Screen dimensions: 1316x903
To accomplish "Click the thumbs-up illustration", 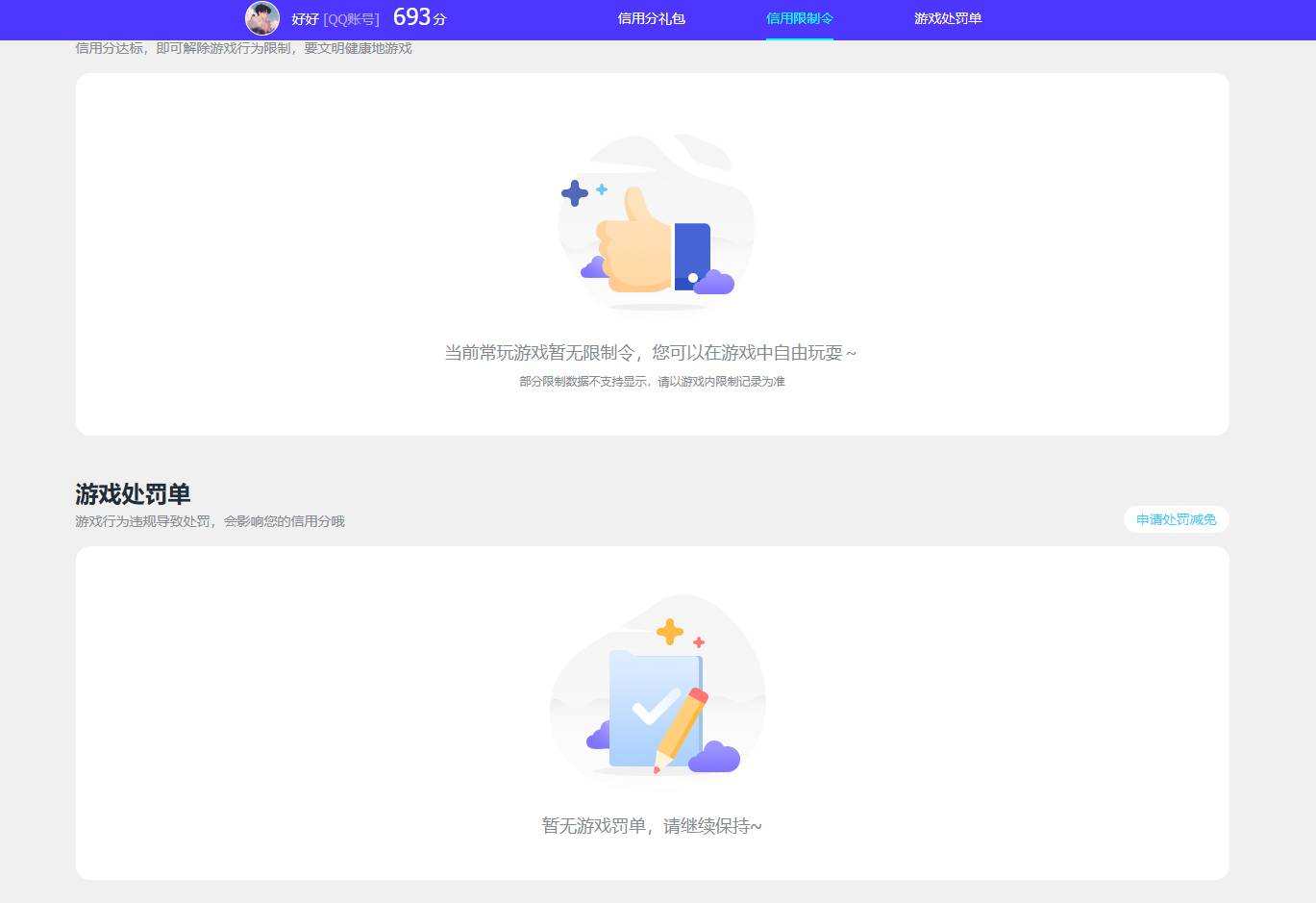I will pyautogui.click(x=656, y=222).
